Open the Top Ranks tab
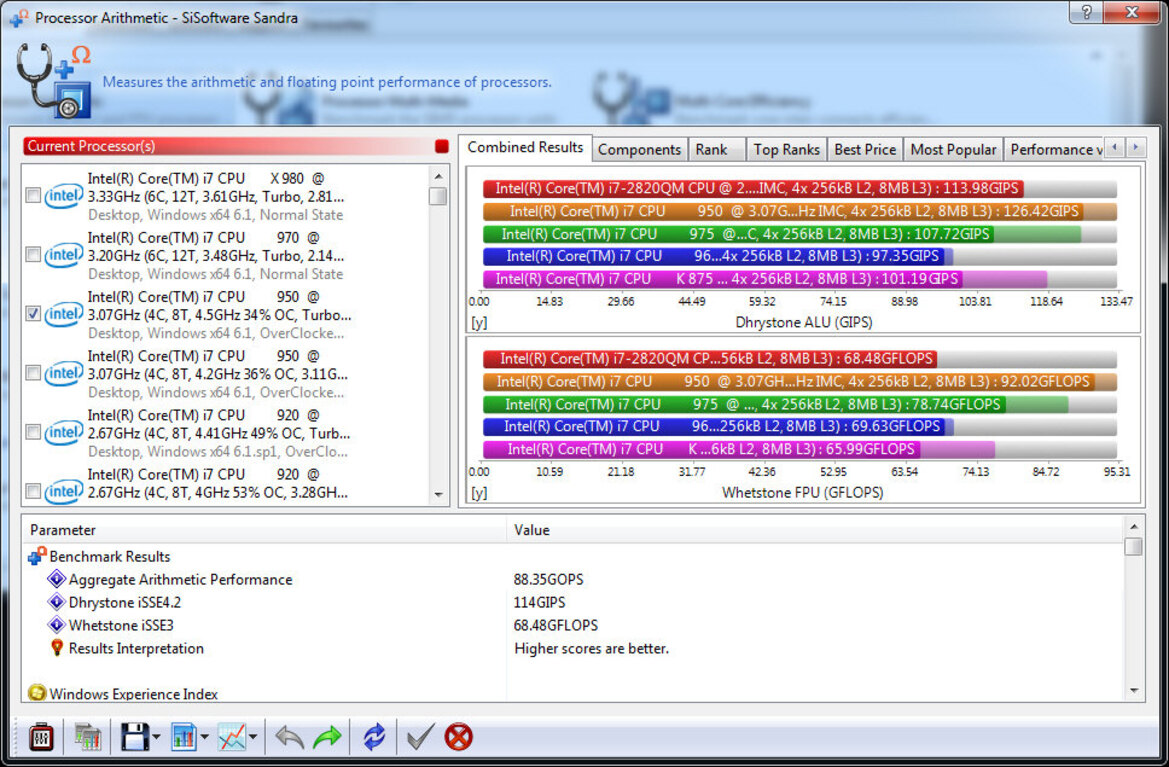Screen dimensions: 1169x767 786,150
